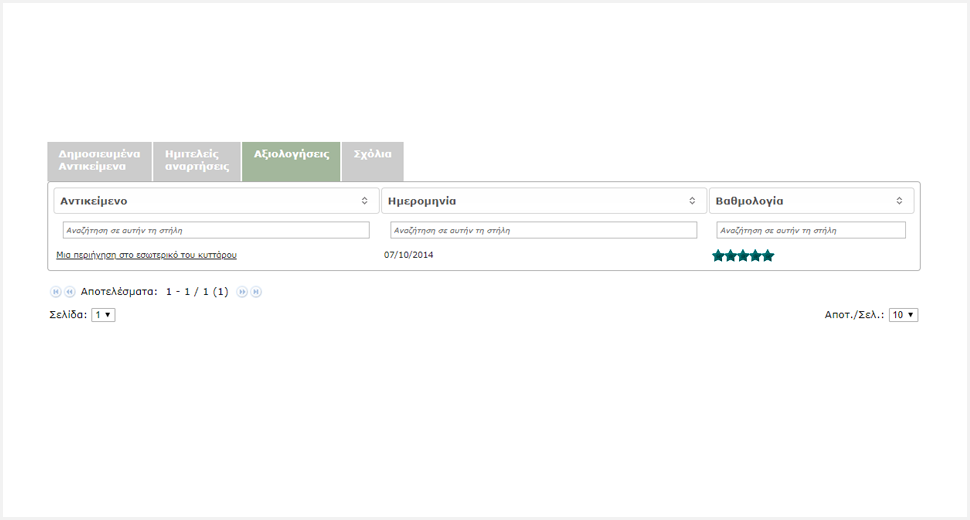This screenshot has width=970, height=520.
Task: Click sort arrows in Ημερομηνία column header
Action: 692,201
